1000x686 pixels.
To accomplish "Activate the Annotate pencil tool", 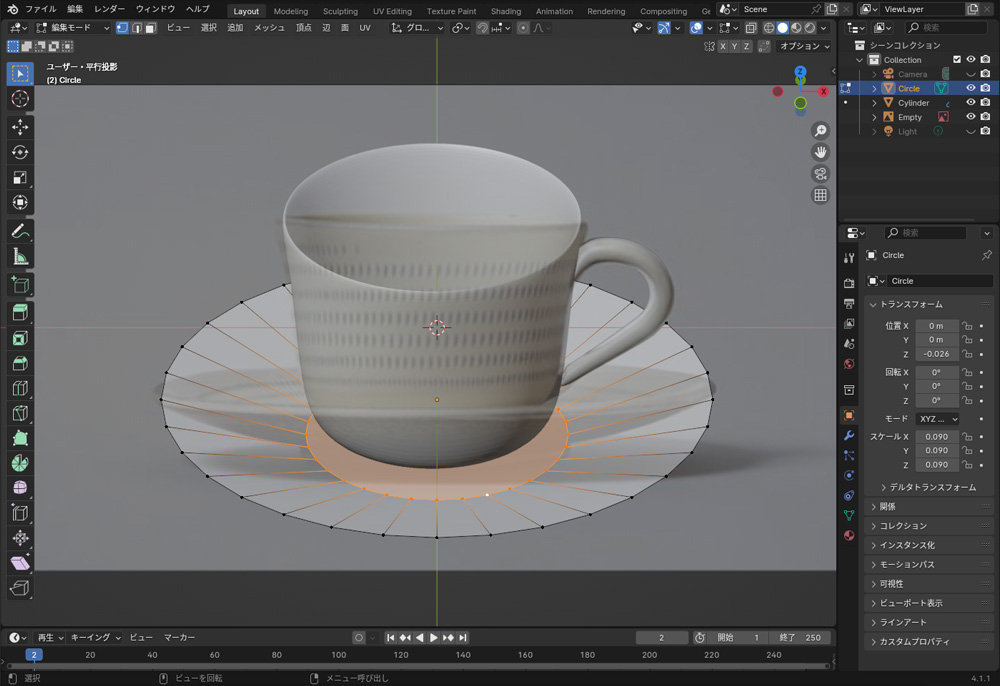I will click(x=20, y=231).
